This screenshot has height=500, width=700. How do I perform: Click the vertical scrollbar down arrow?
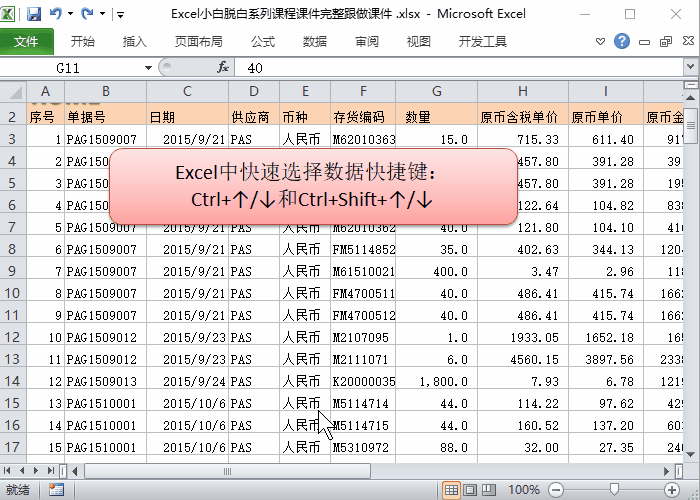(690, 454)
